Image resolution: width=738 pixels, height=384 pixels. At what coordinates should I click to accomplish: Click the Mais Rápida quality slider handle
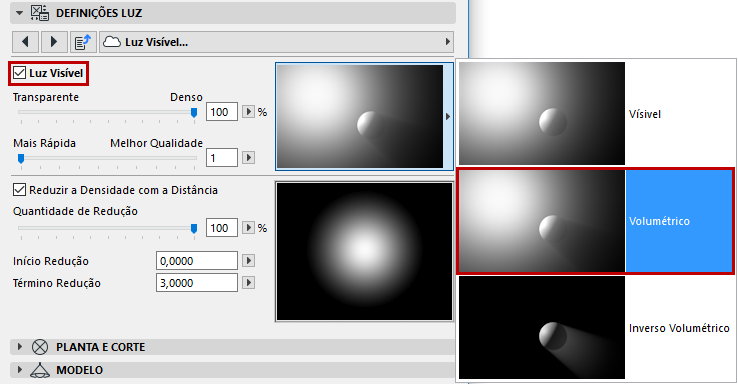coord(21,159)
